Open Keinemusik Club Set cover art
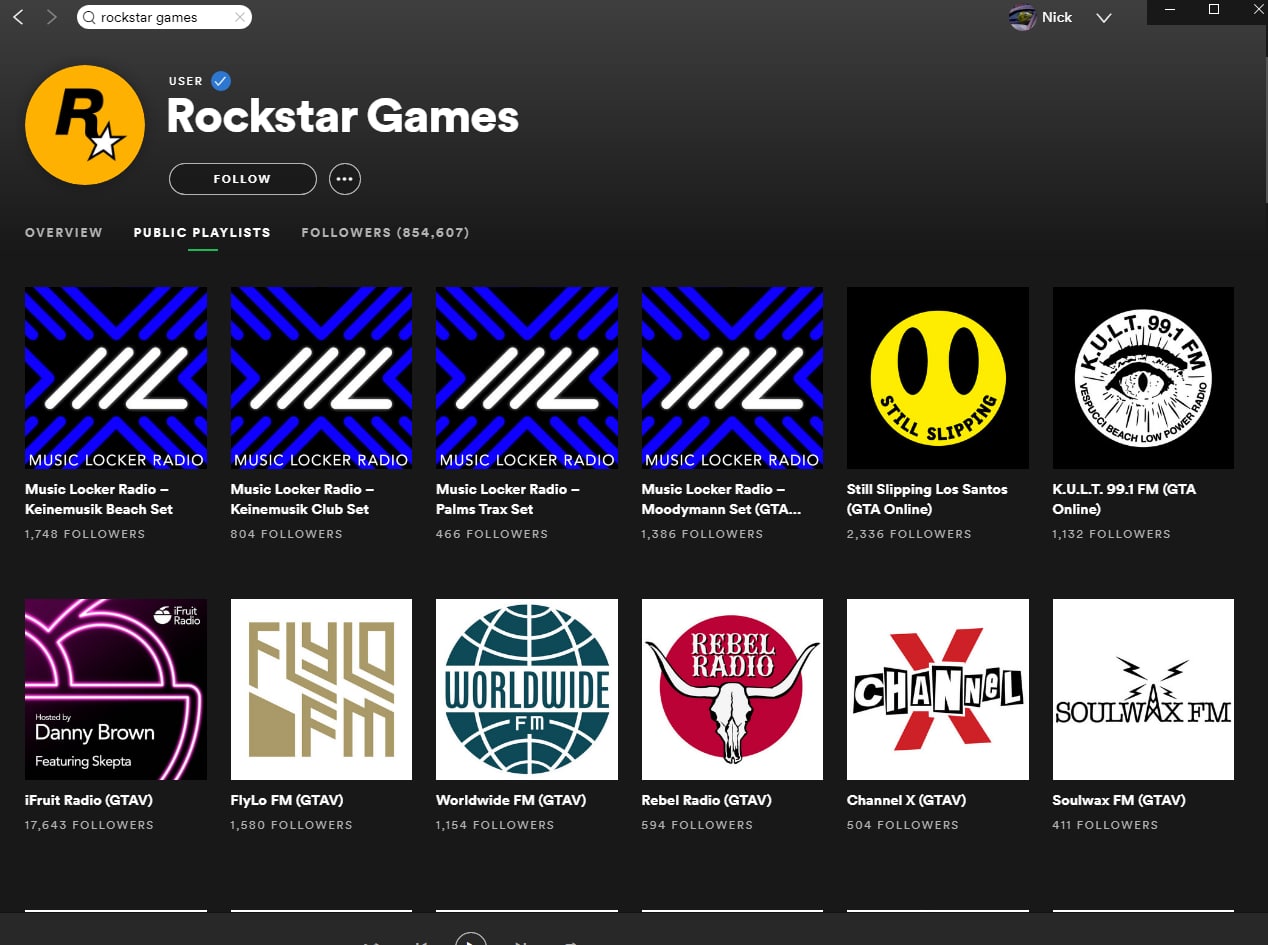Viewport: 1268px width, 945px height. tap(321, 378)
